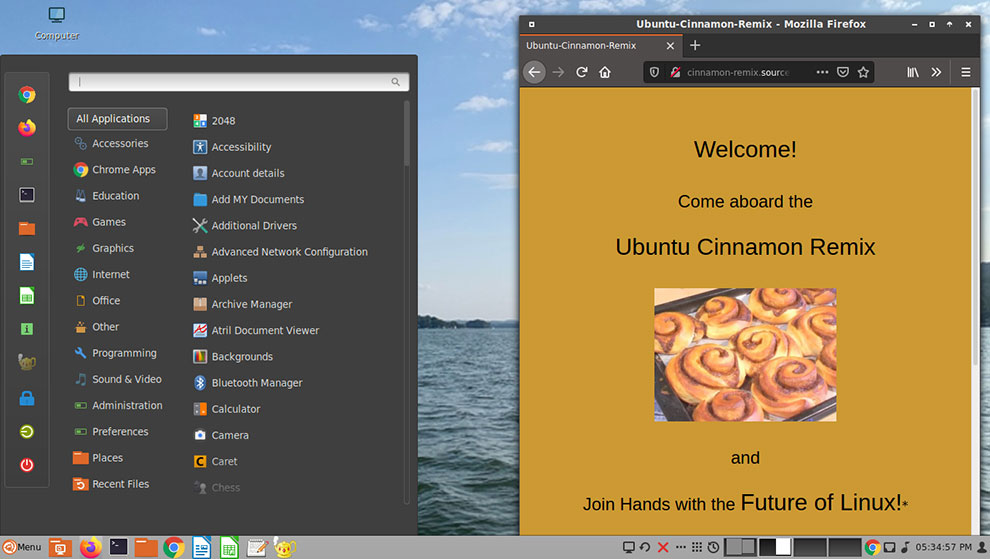
Task: Reload the Firefox page
Action: pos(581,72)
